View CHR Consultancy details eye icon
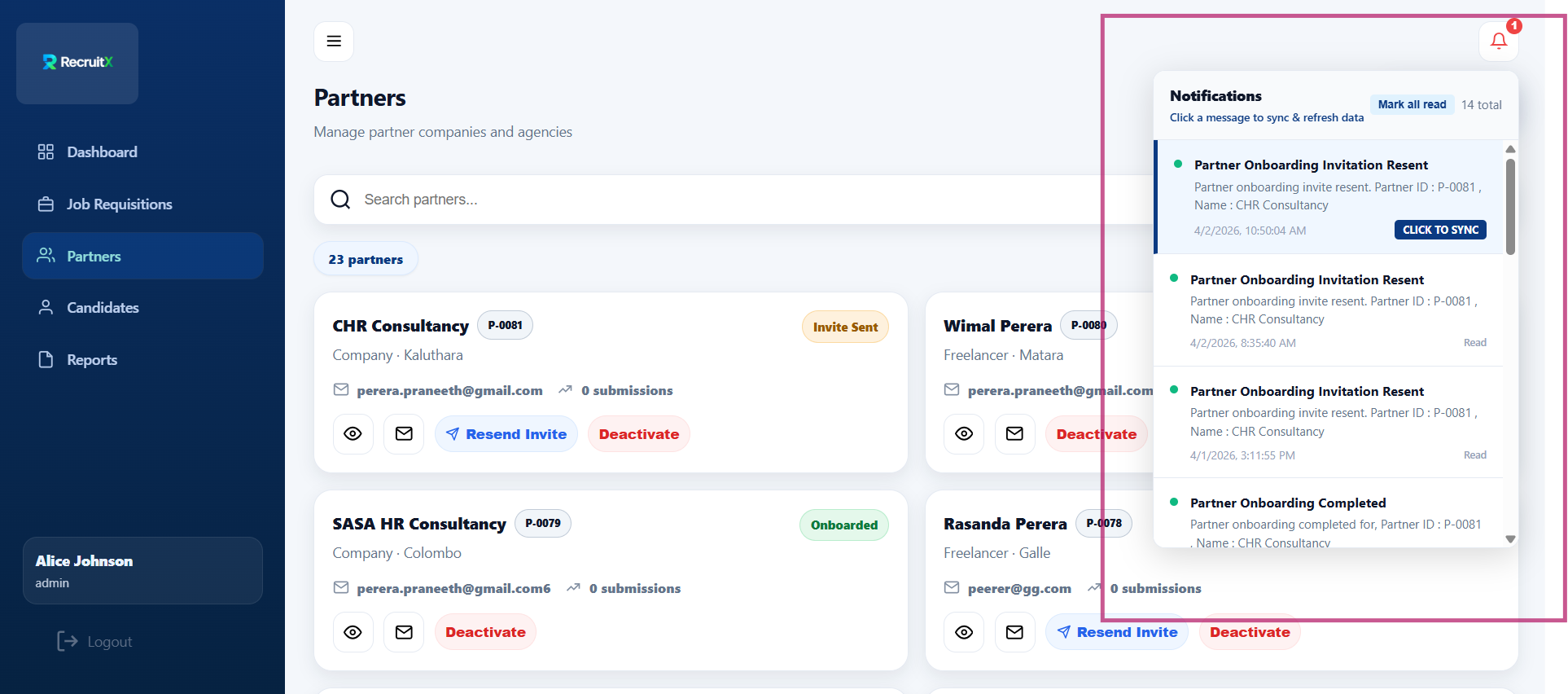Viewport: 1568px width, 694px height. [353, 434]
